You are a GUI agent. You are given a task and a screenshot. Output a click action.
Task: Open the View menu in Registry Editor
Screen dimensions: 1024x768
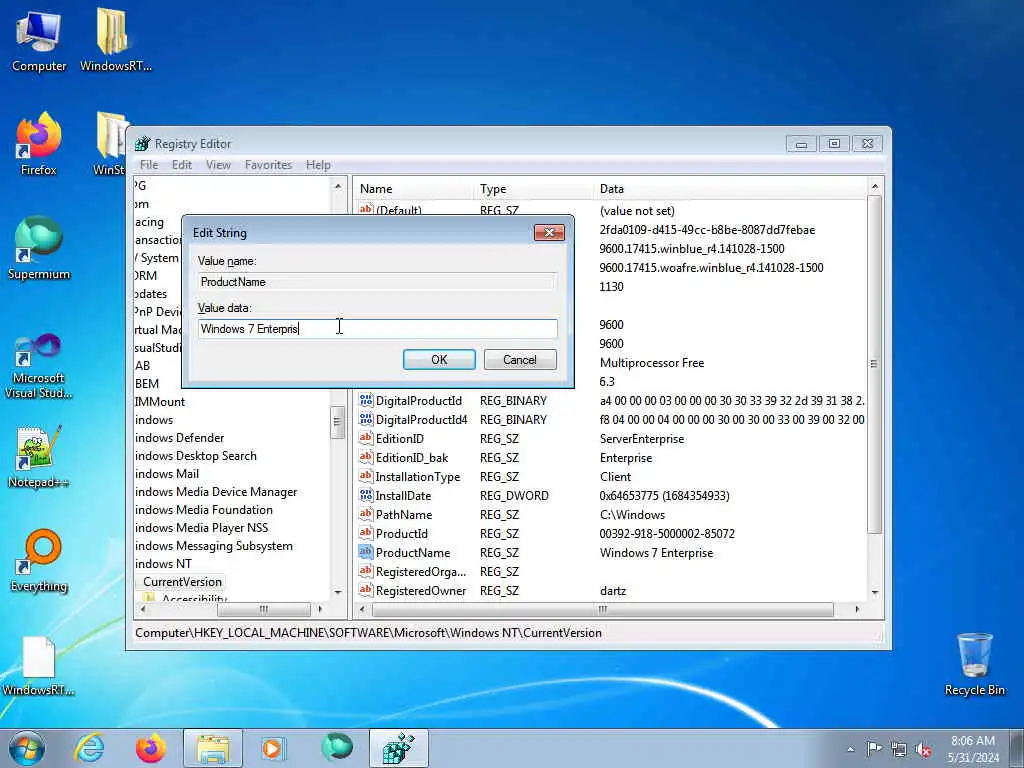(x=218, y=165)
